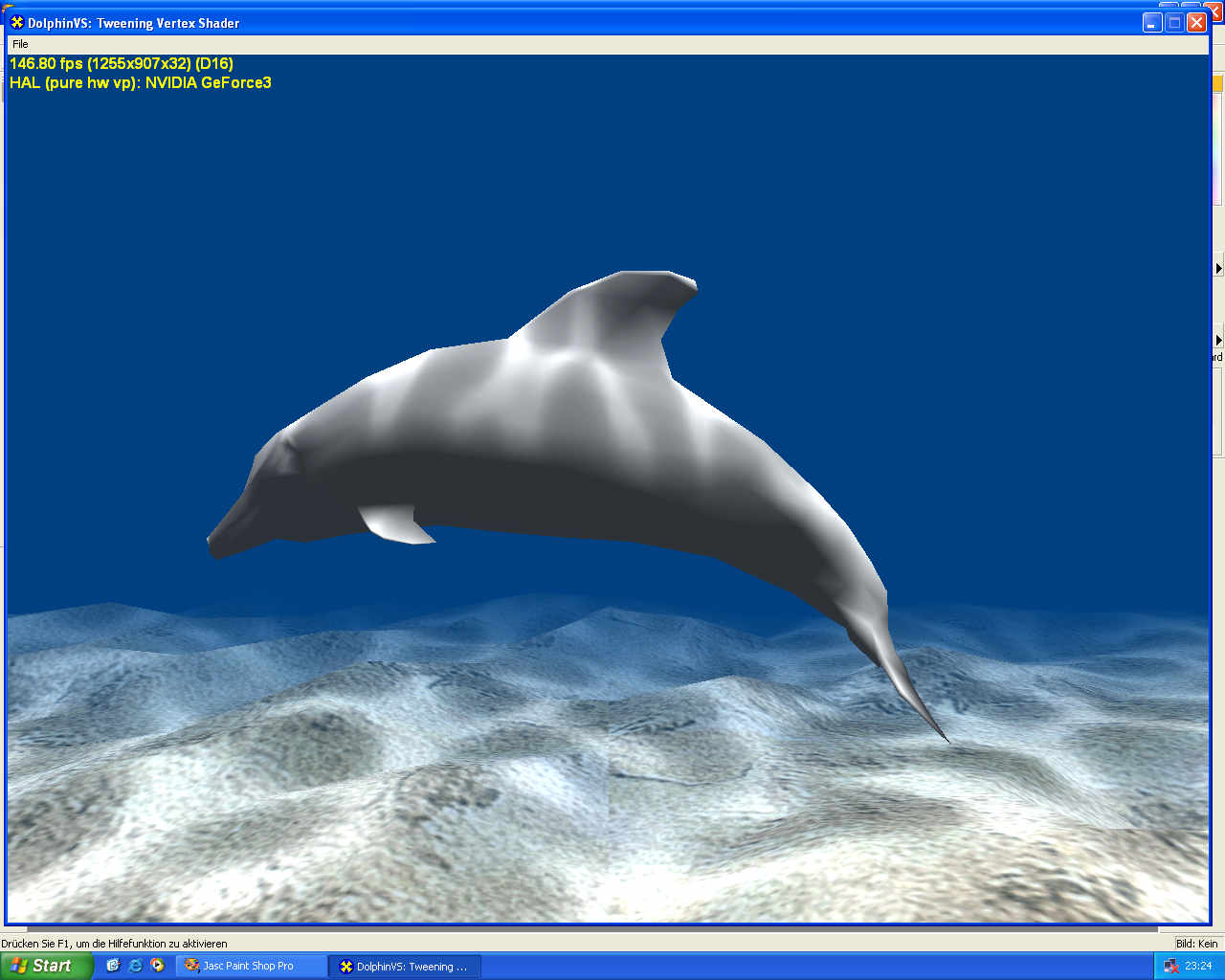Click the yellow fps counter text
This screenshot has width=1225, height=980.
(122, 64)
